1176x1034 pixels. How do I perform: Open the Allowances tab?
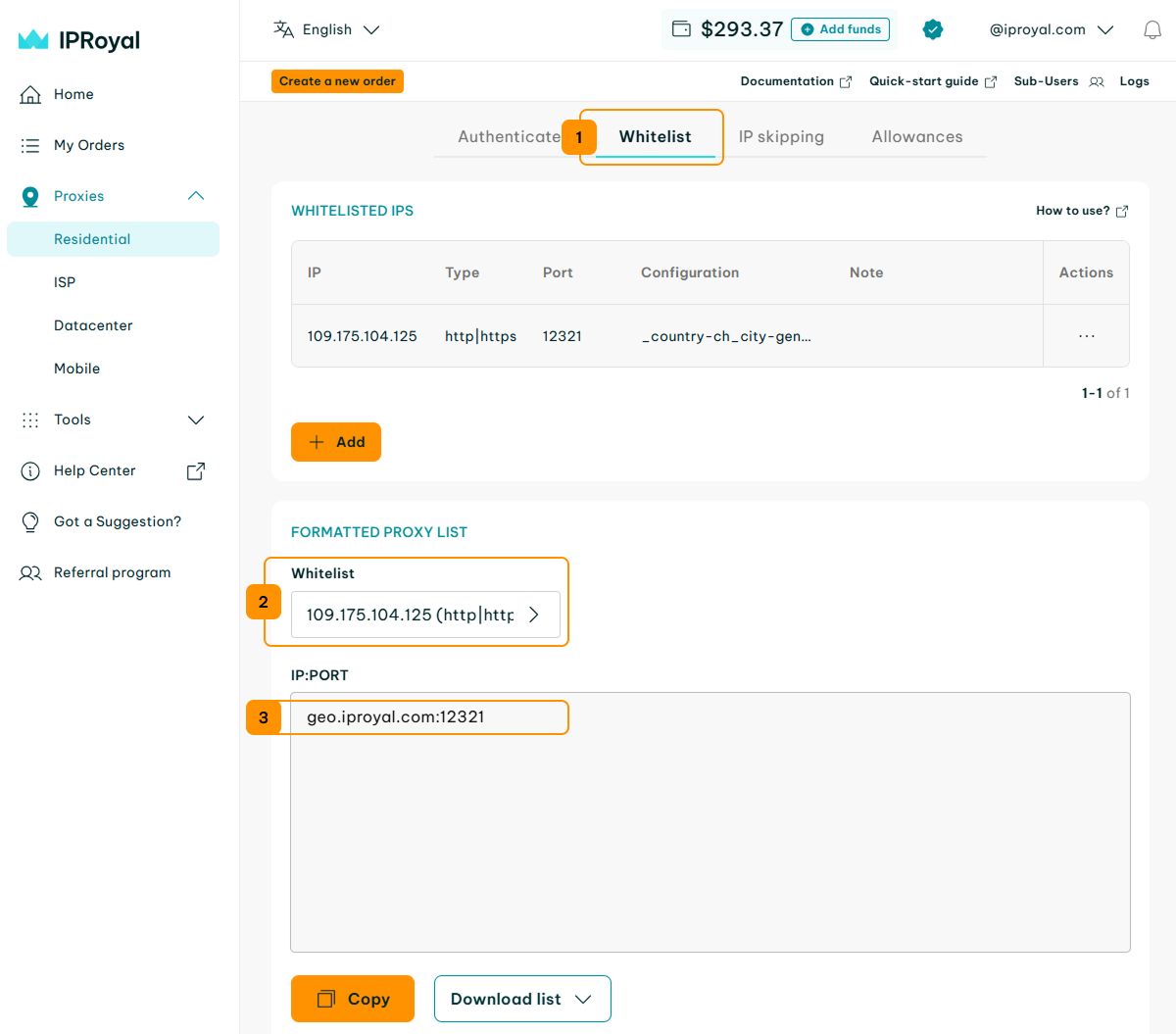[917, 136]
